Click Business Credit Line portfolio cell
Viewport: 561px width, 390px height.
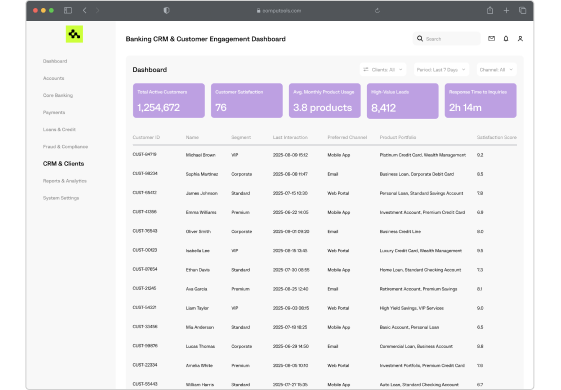(400, 232)
